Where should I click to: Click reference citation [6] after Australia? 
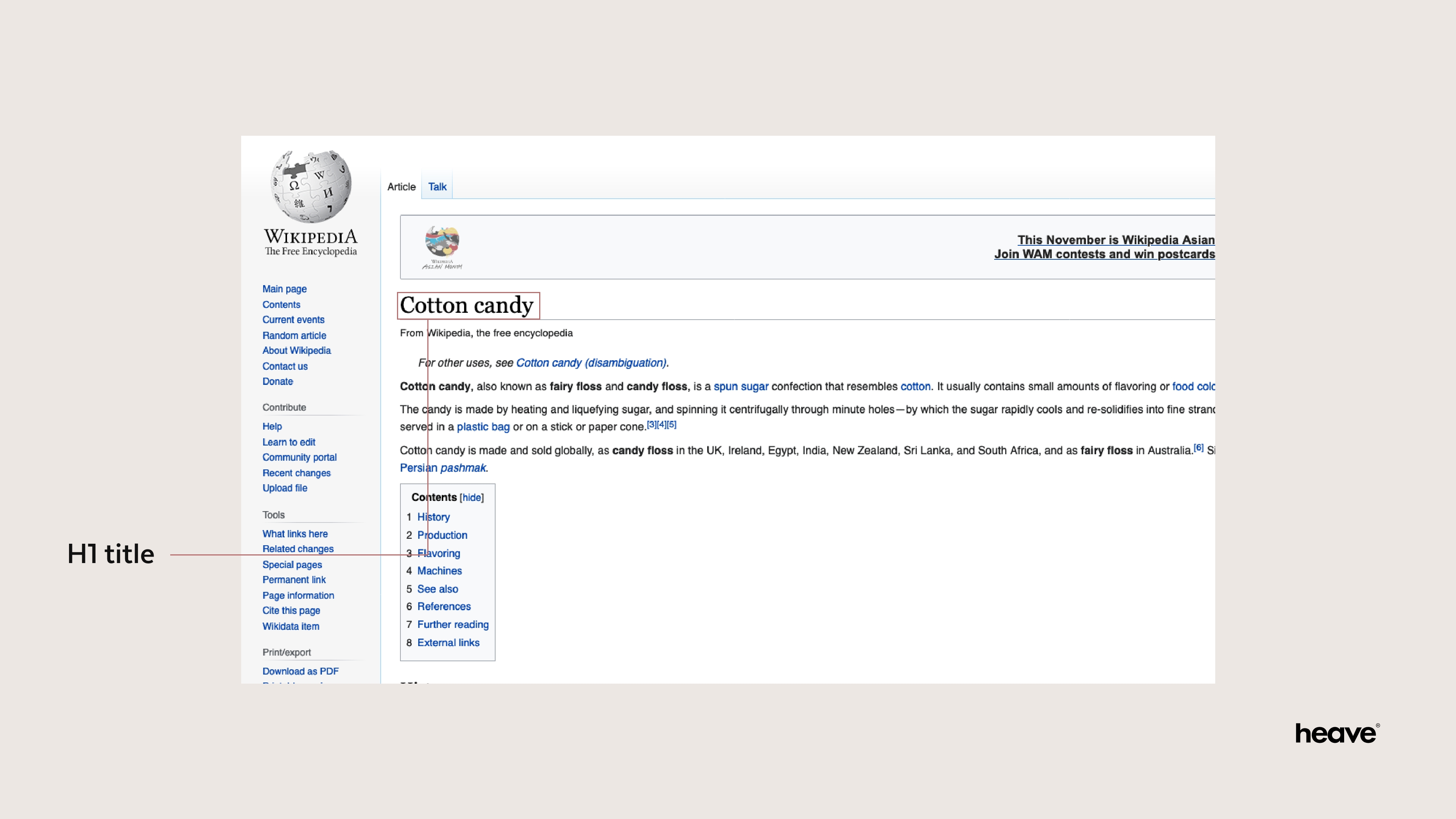(x=1199, y=447)
